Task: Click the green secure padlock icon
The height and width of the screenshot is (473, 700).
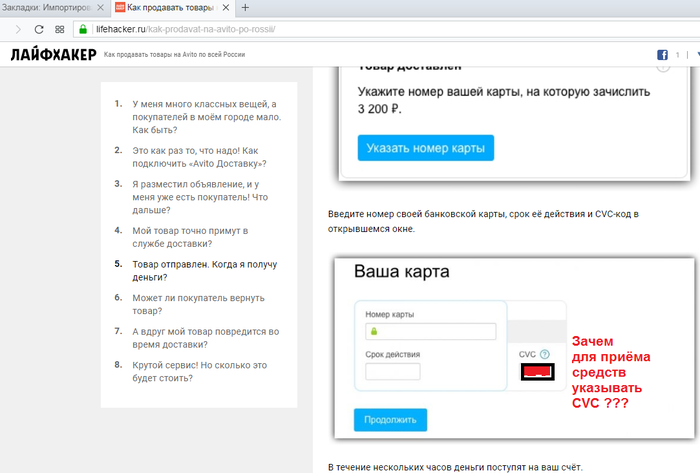Action: [83, 29]
